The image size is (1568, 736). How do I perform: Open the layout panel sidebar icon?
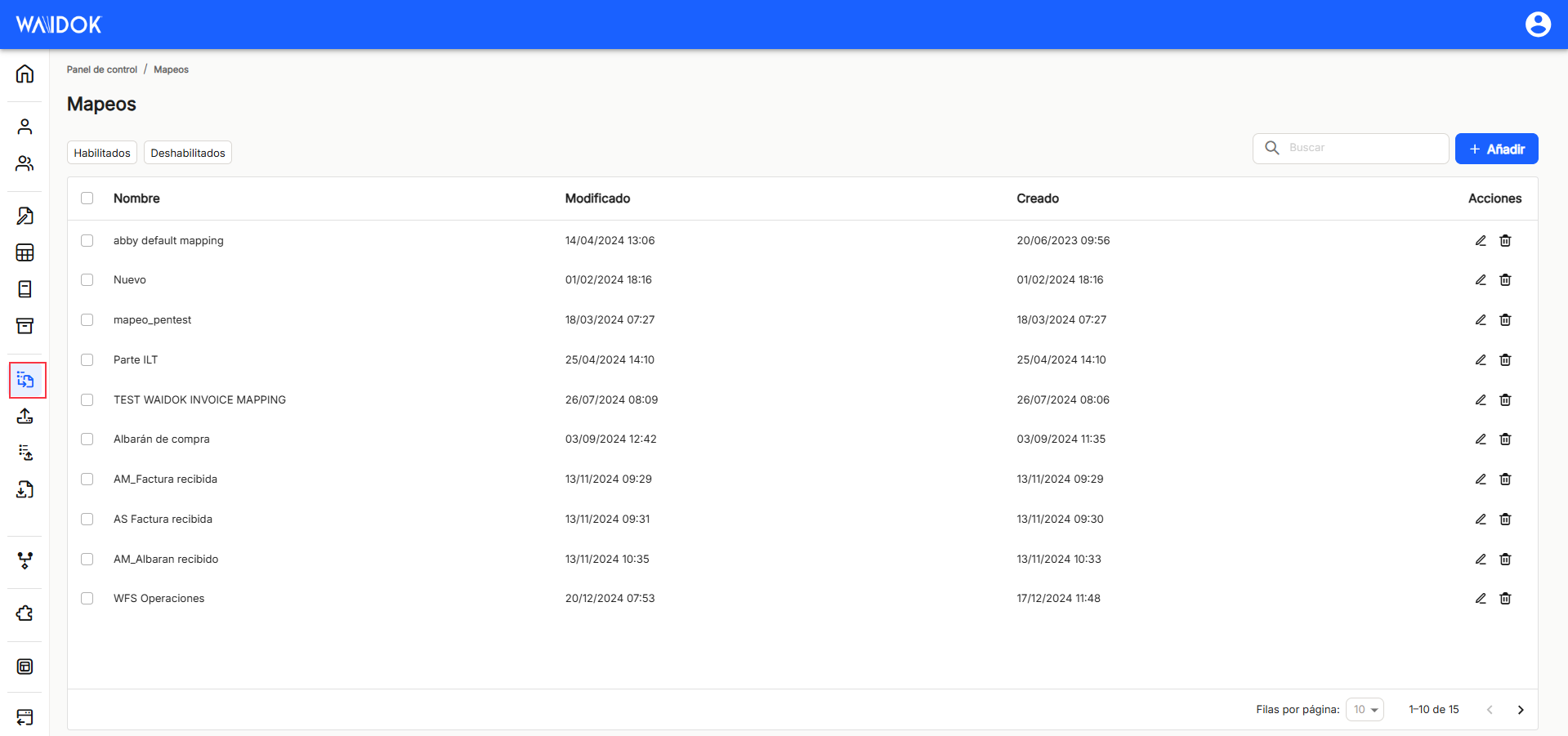(x=25, y=667)
